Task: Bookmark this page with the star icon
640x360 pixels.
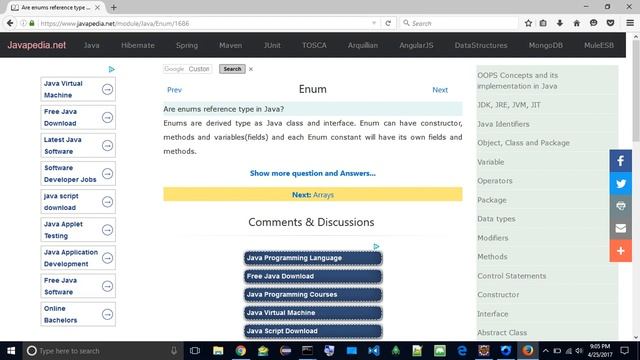Action: click(528, 23)
